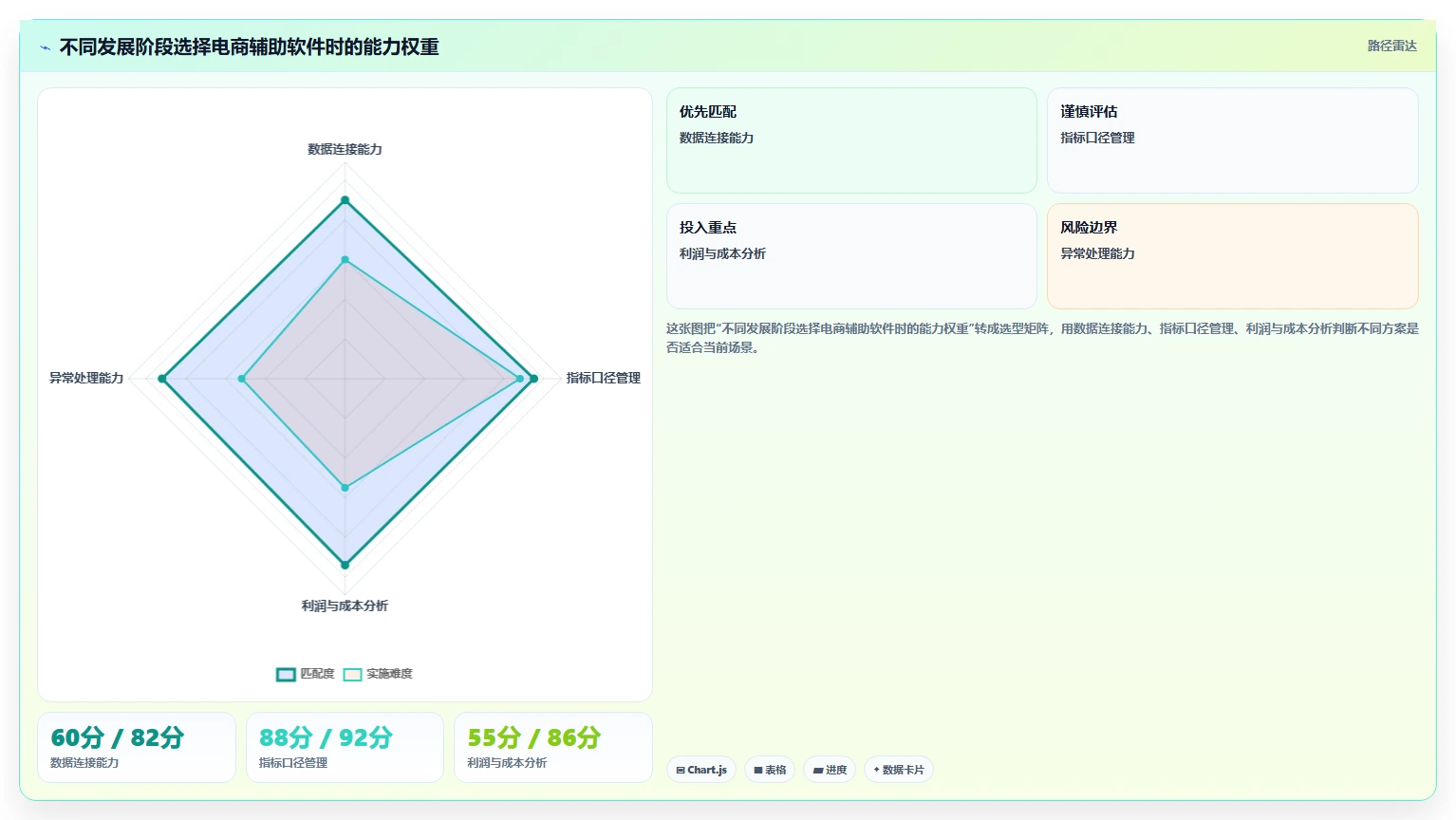Click 匹配度 data point on 数据连接能力 axis
This screenshot has width=1456, height=820.
tap(345, 200)
